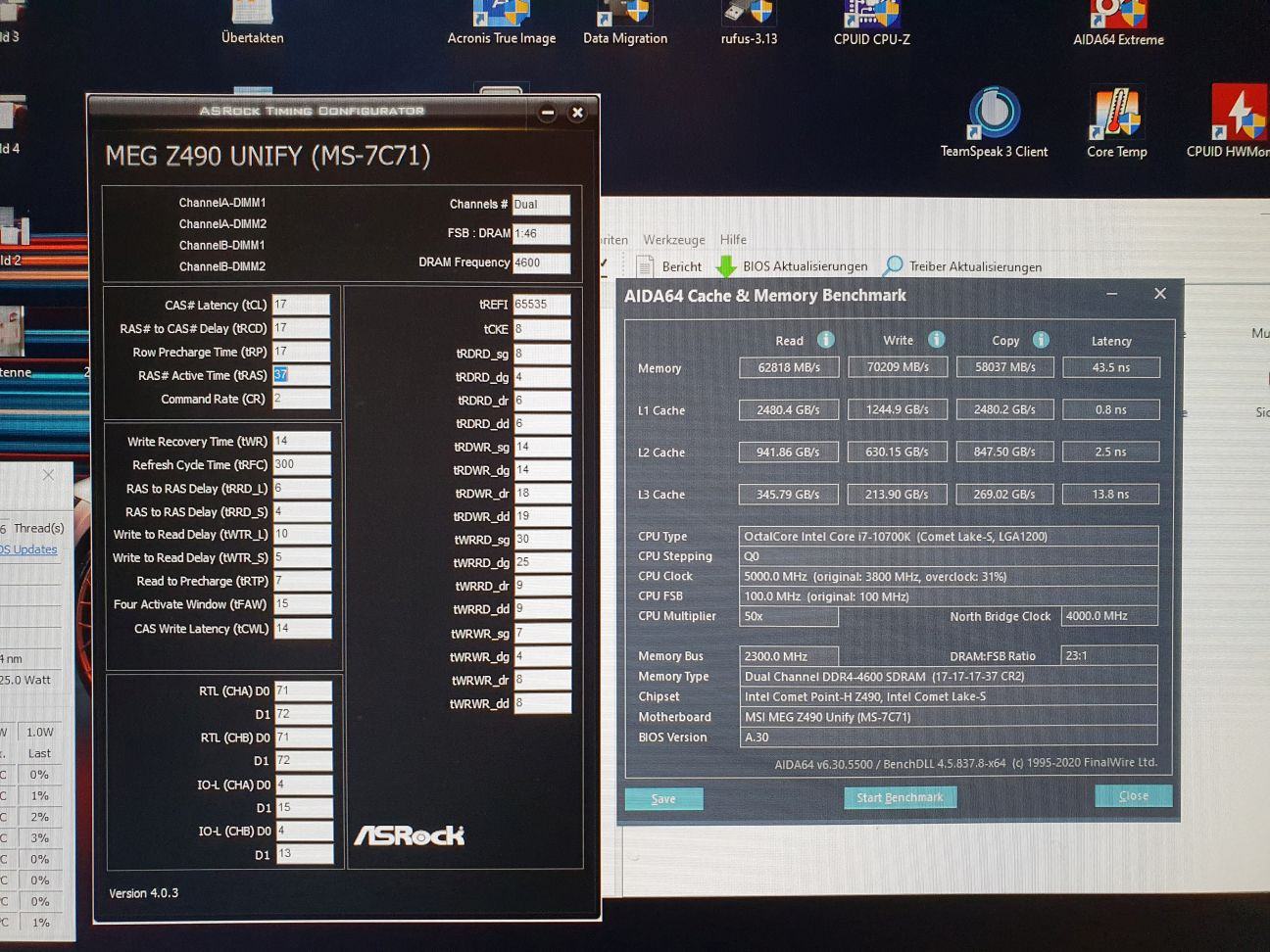Click the CAS Write Latency (tCWL) field
This screenshot has width=1270, height=952.
(302, 628)
